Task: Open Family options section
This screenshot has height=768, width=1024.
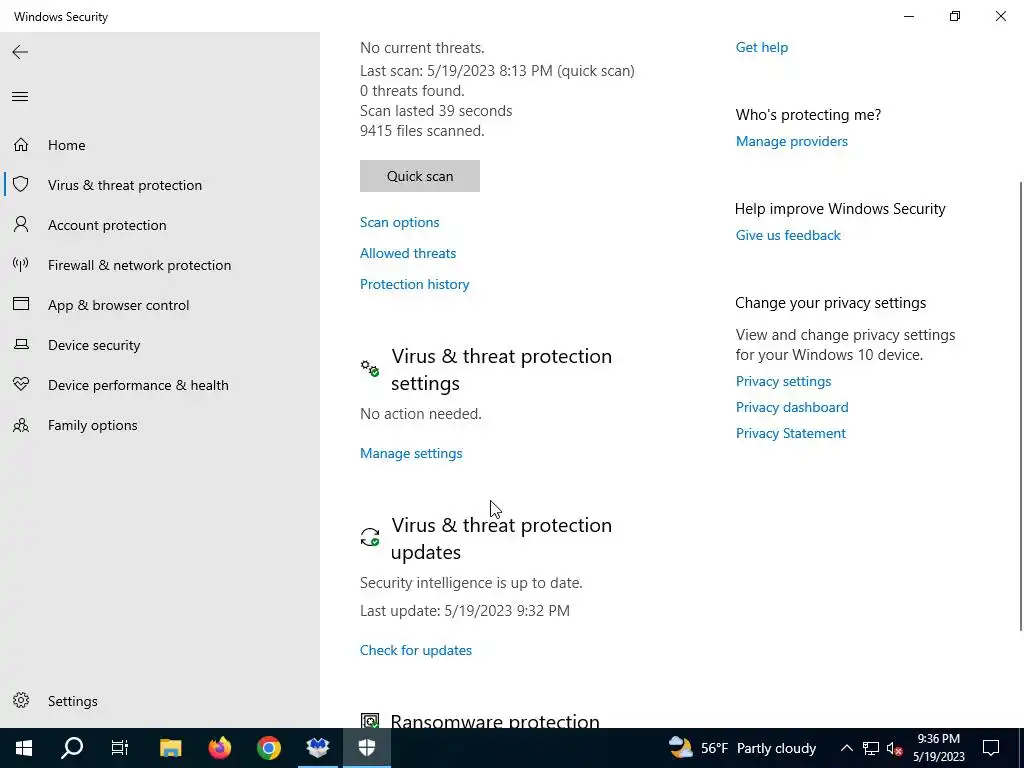Action: click(93, 425)
